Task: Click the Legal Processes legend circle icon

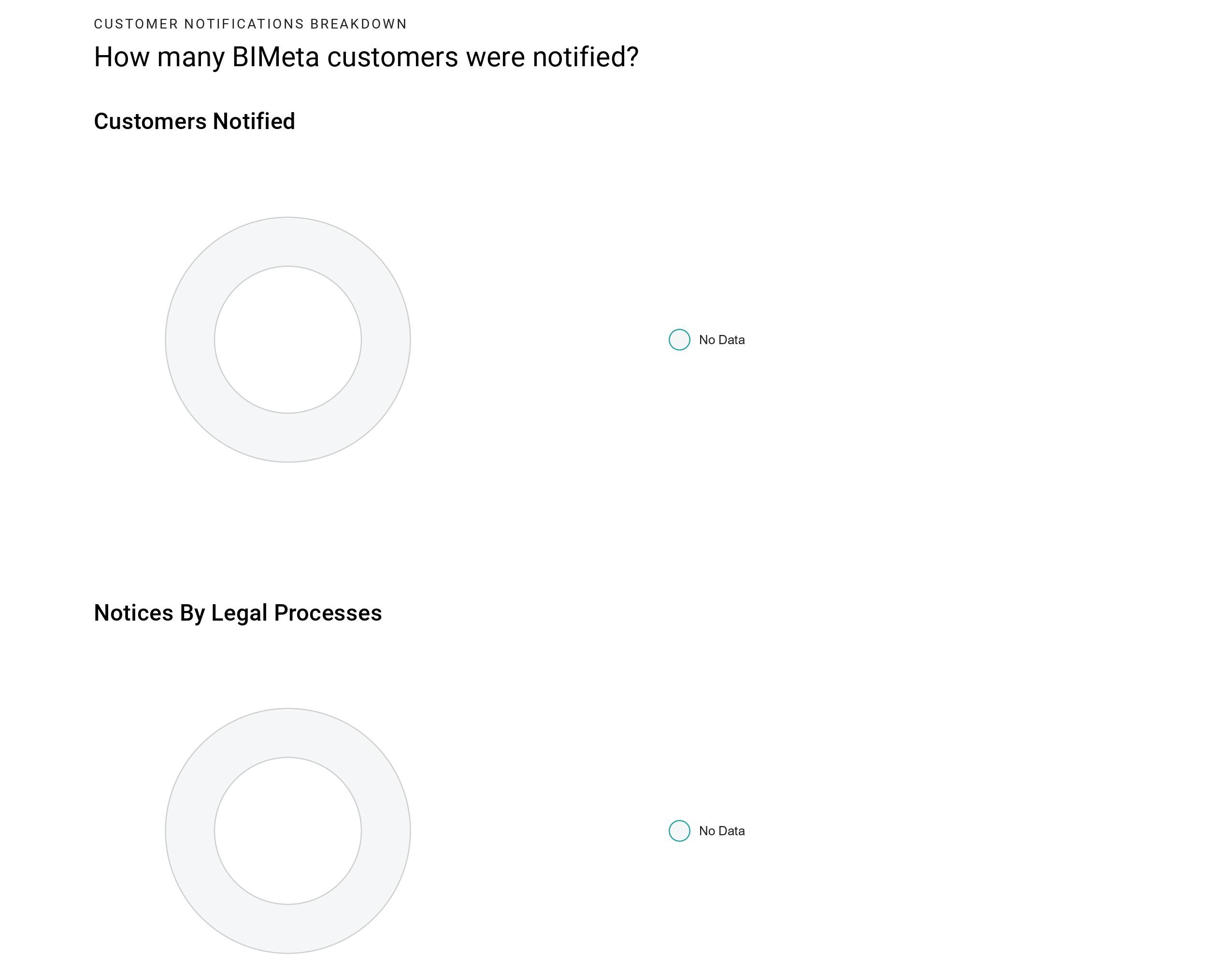Action: click(679, 830)
